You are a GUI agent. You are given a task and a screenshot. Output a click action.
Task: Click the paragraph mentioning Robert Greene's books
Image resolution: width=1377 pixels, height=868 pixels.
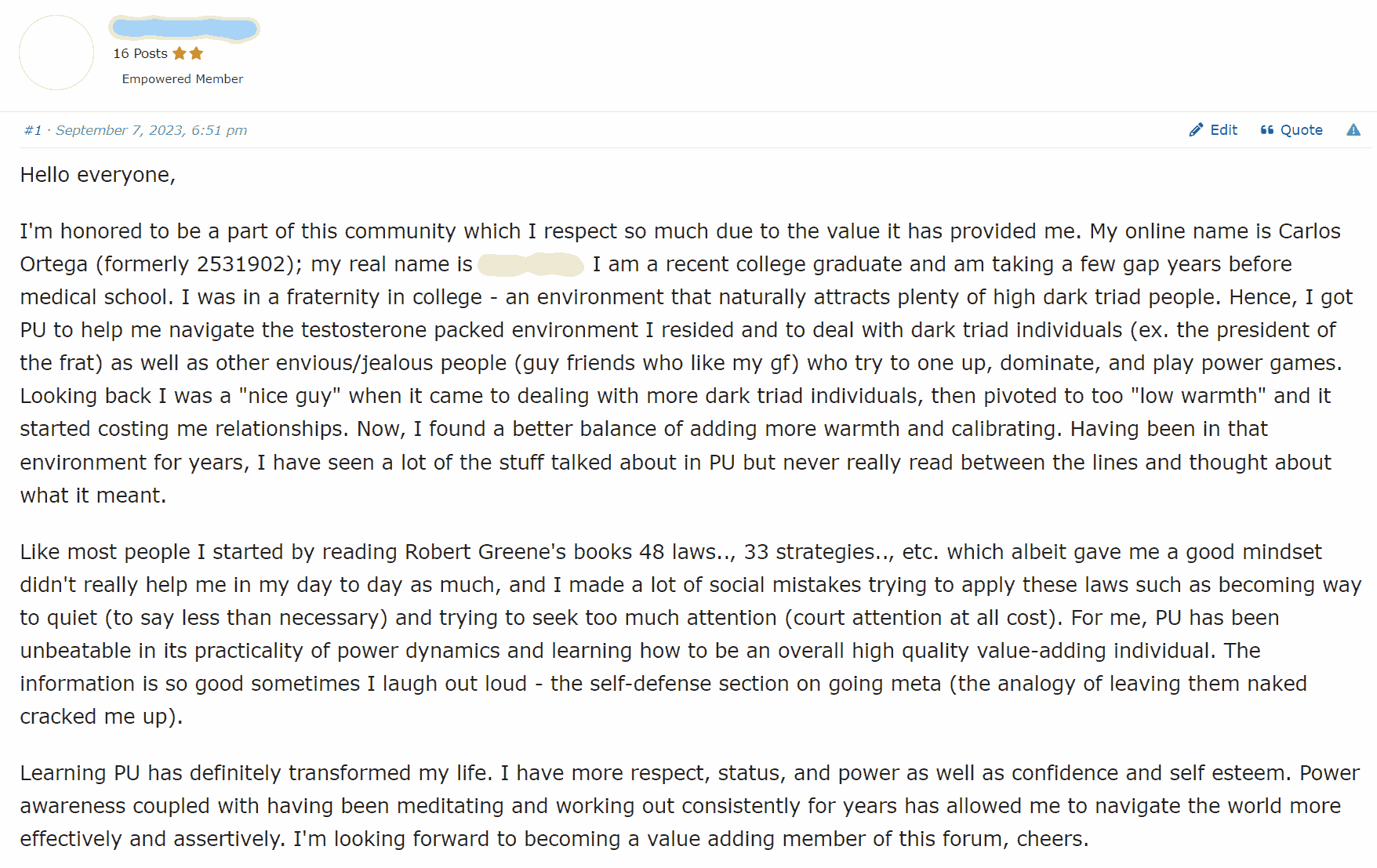(690, 634)
